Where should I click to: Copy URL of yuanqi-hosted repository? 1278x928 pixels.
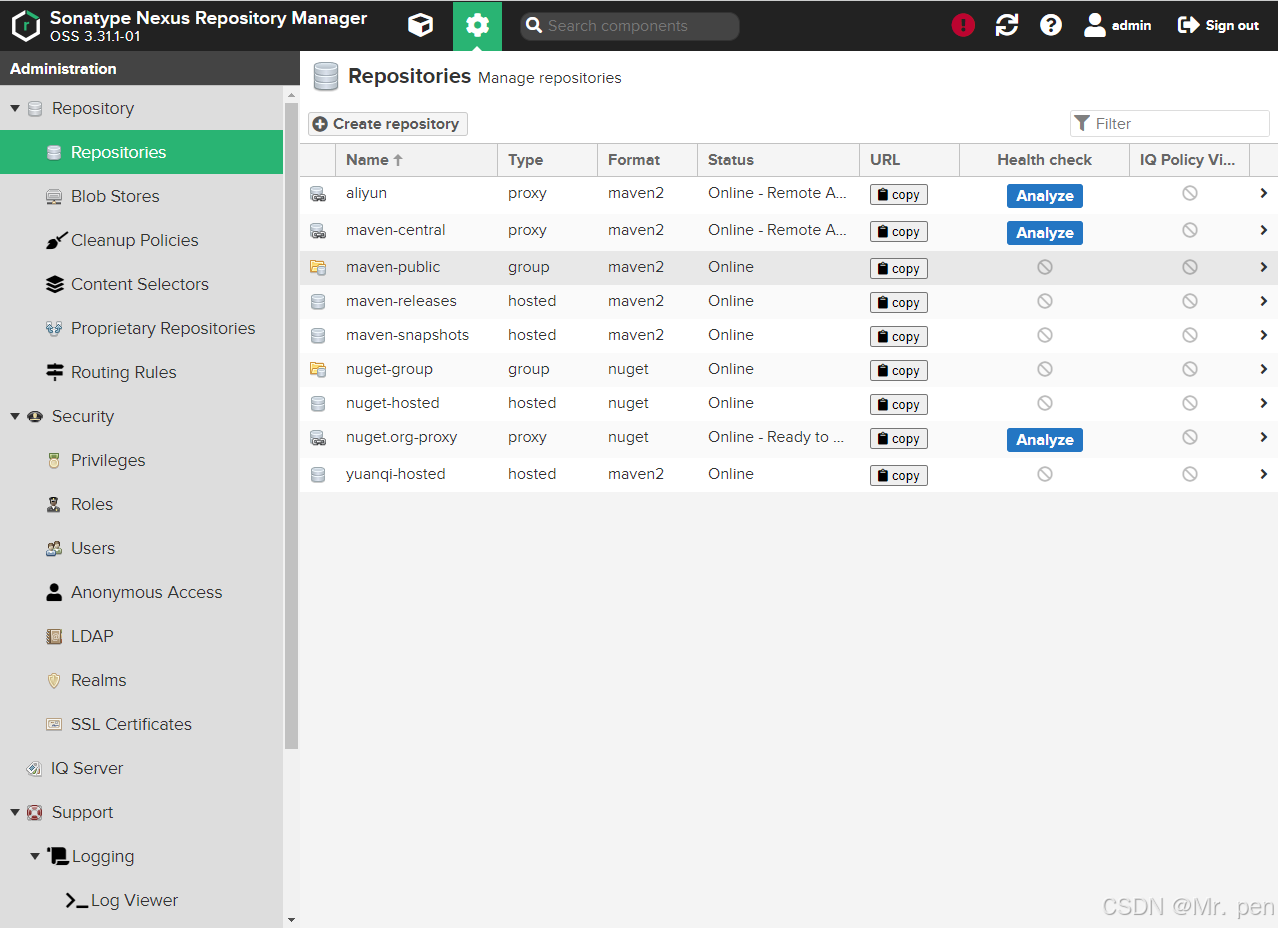(x=899, y=476)
